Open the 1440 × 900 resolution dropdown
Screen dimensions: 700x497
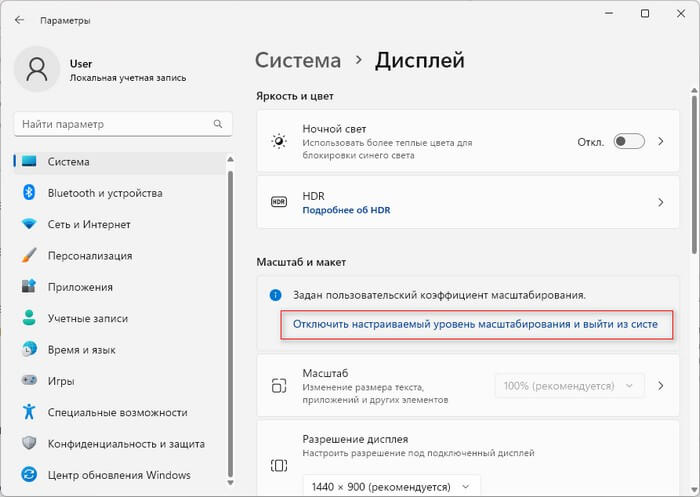[392, 486]
